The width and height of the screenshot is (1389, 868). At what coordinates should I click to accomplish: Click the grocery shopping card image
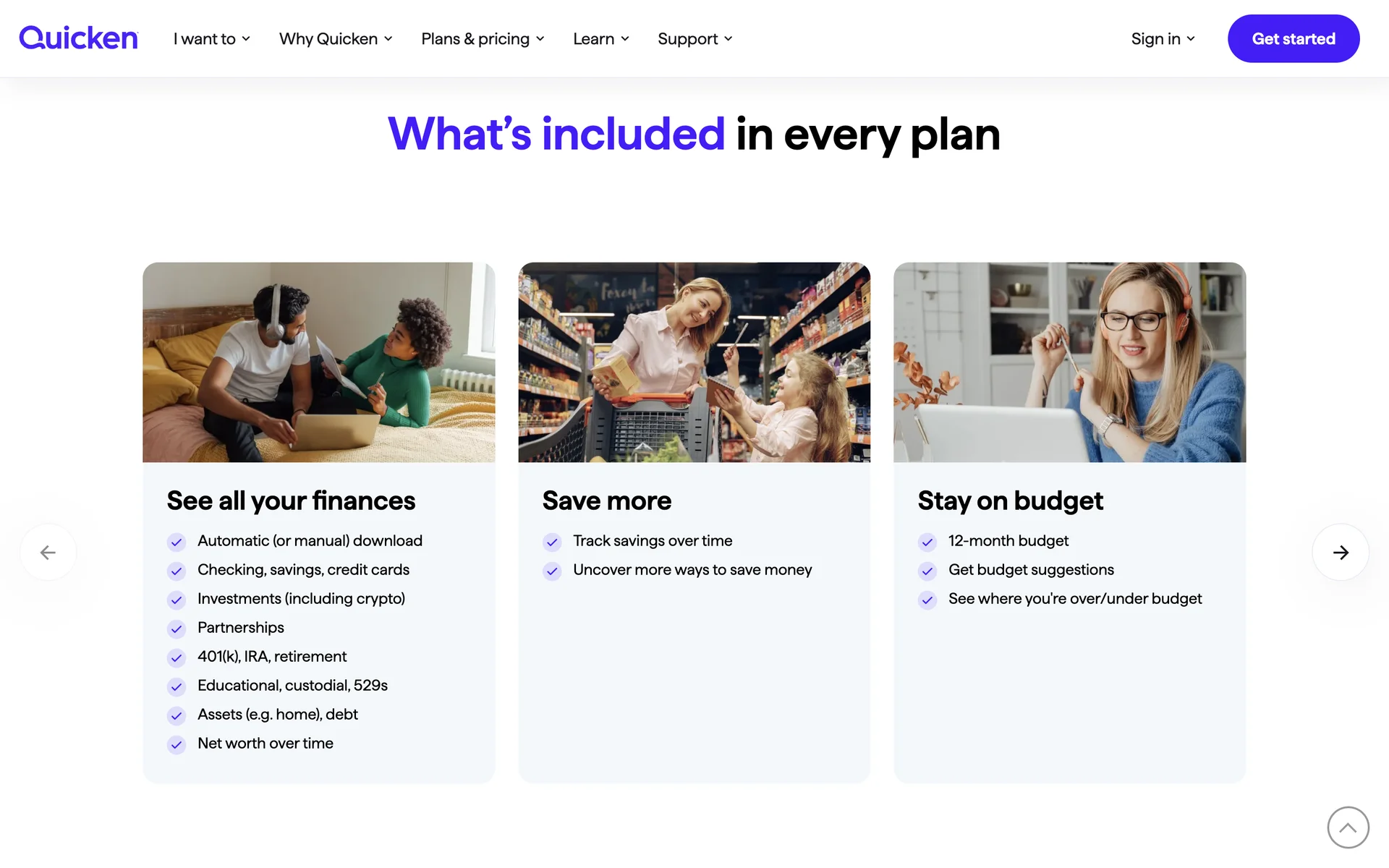(694, 362)
